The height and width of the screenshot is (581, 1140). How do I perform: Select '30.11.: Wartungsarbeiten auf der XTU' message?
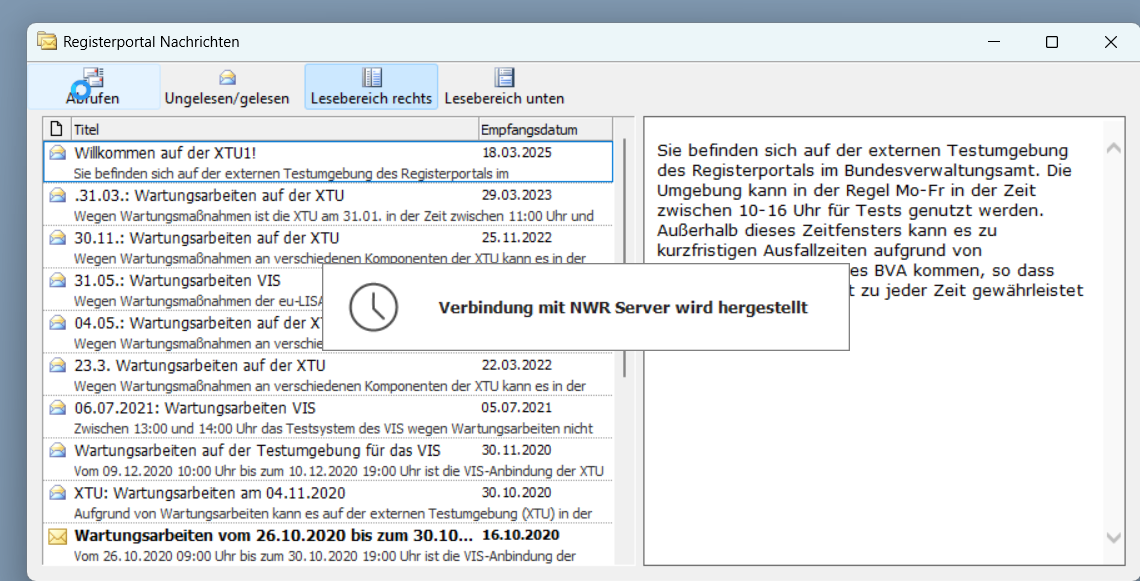click(206, 238)
